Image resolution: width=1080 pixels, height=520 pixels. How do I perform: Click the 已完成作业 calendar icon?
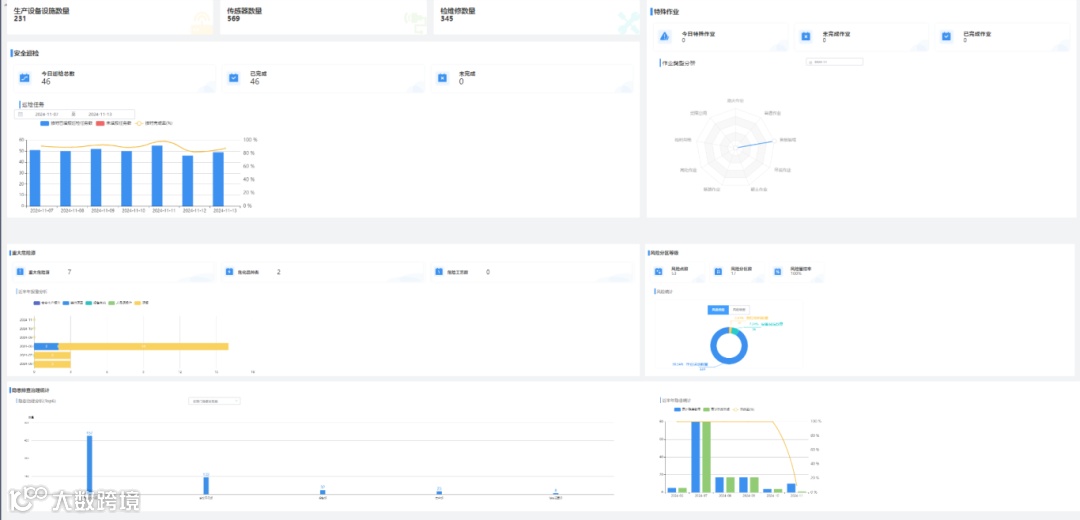tap(946, 36)
